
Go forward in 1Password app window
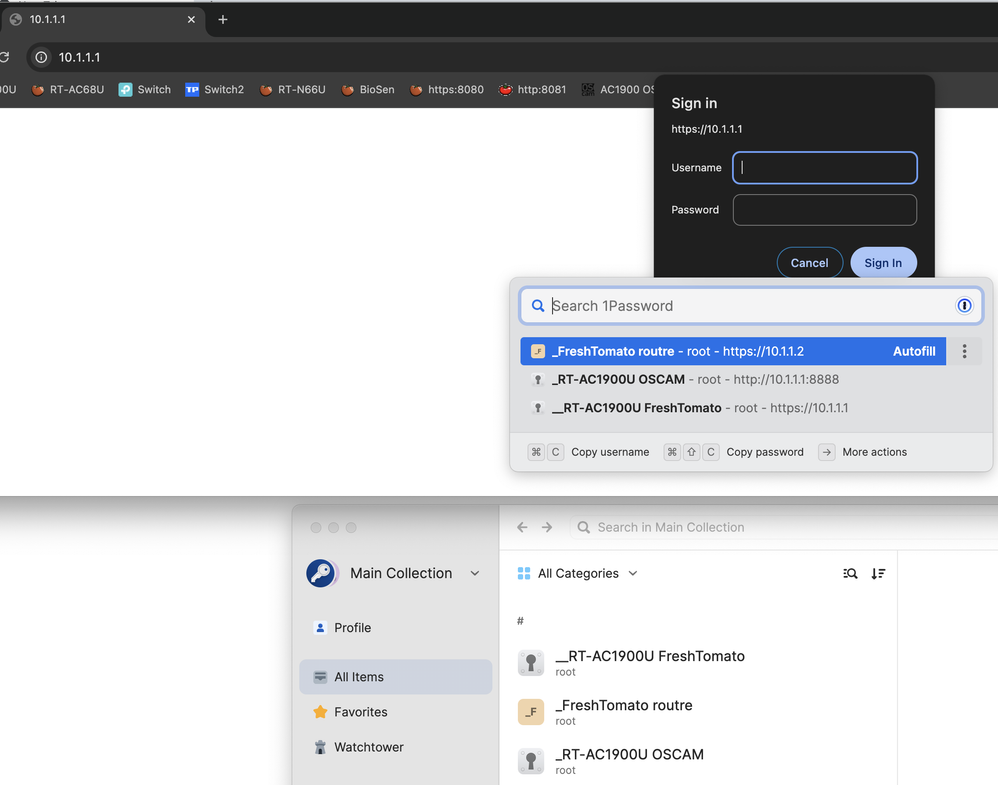[547, 527]
